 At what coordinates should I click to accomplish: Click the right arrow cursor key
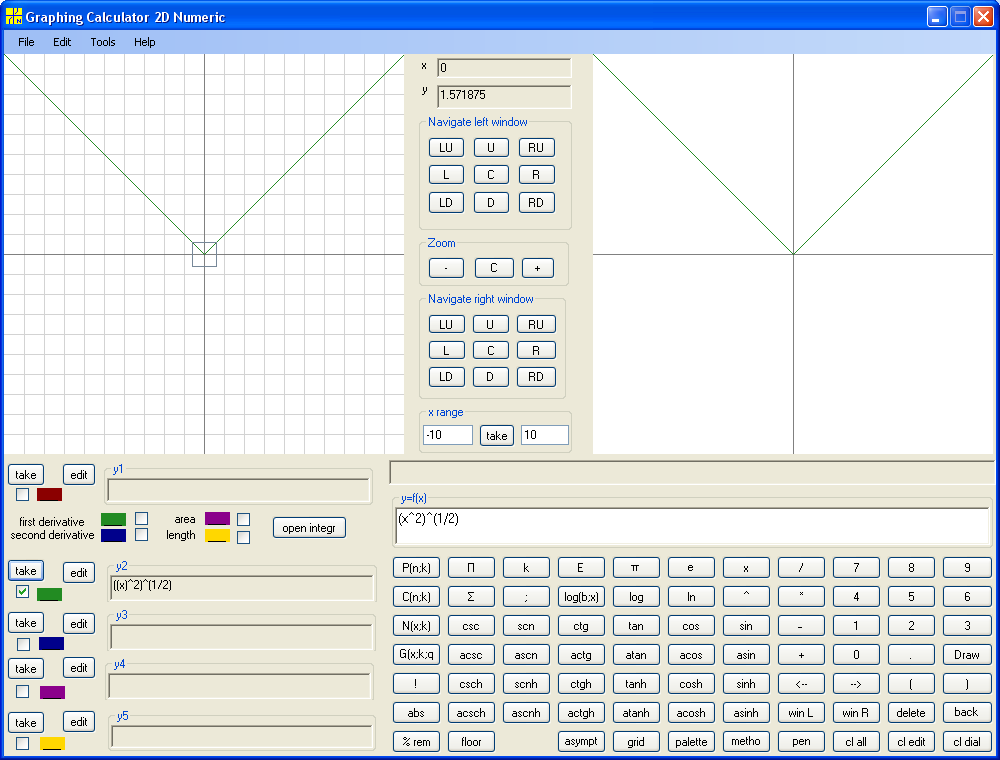(x=856, y=683)
